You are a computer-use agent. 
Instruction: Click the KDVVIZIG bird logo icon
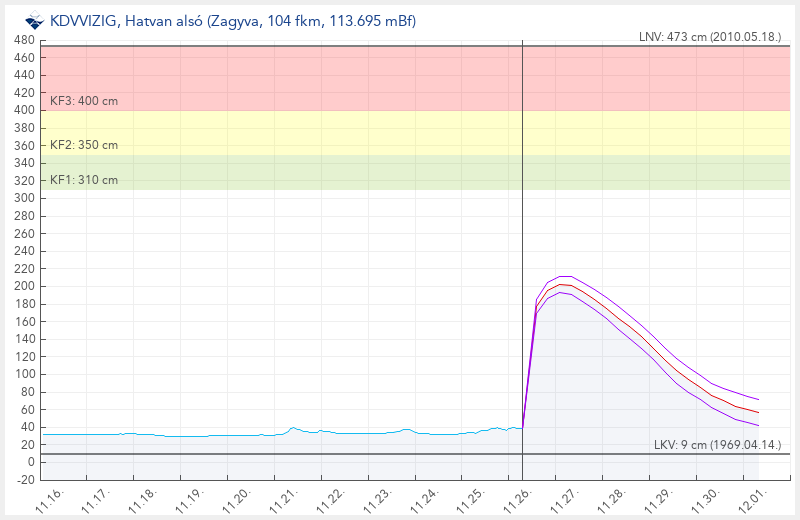34,21
